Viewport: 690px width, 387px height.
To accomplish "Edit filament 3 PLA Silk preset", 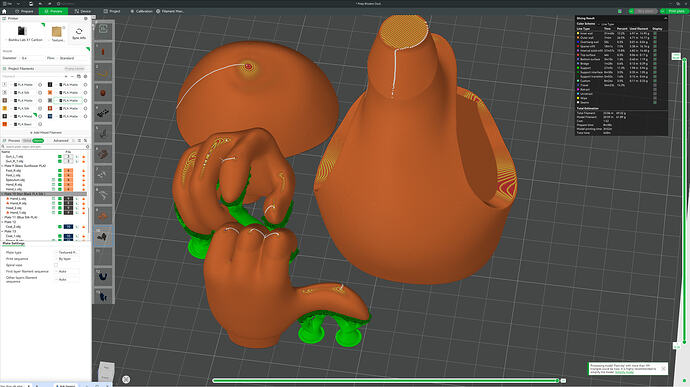I will pos(40,92).
